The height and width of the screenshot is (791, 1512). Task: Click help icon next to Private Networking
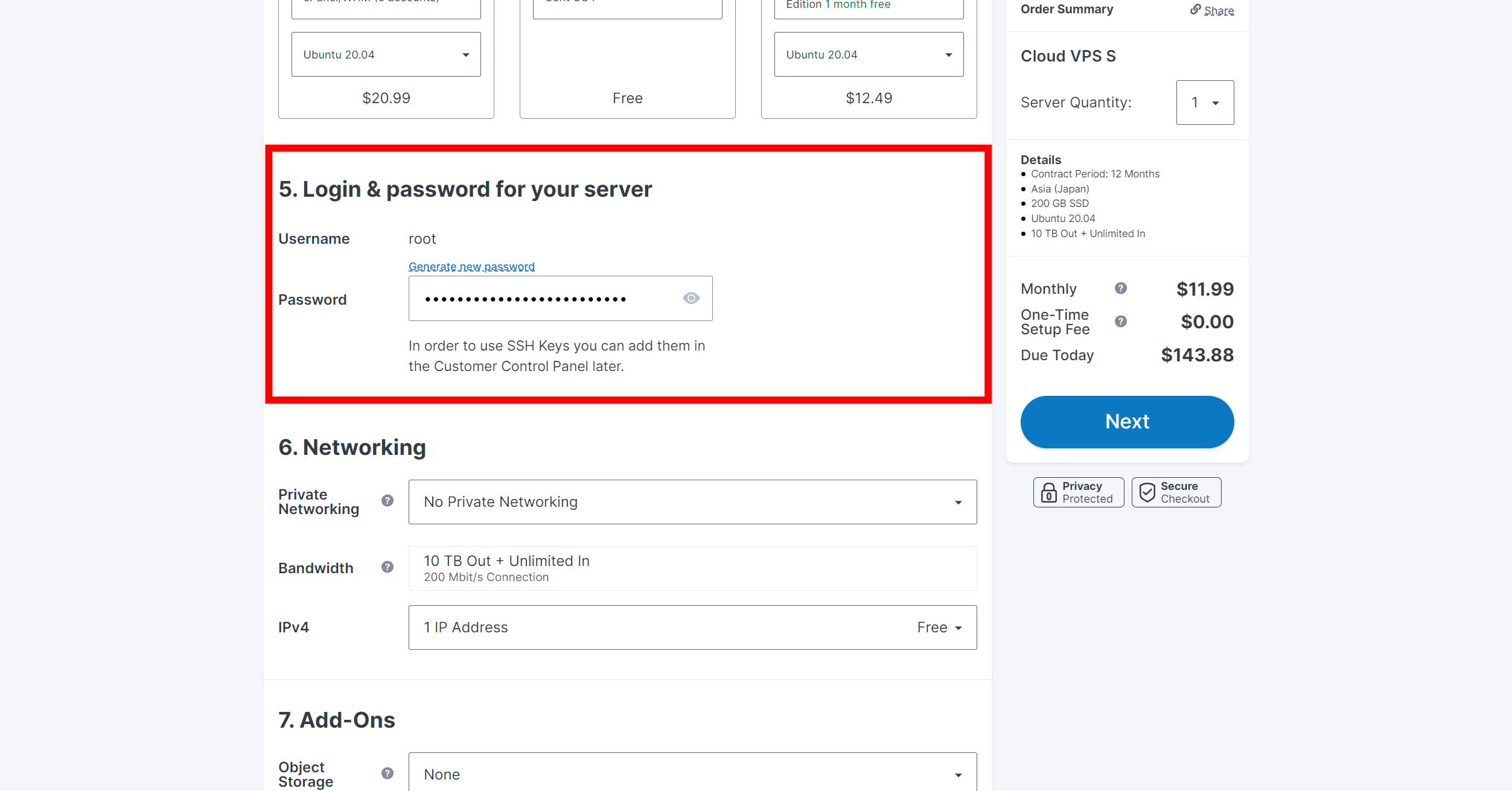(x=388, y=501)
